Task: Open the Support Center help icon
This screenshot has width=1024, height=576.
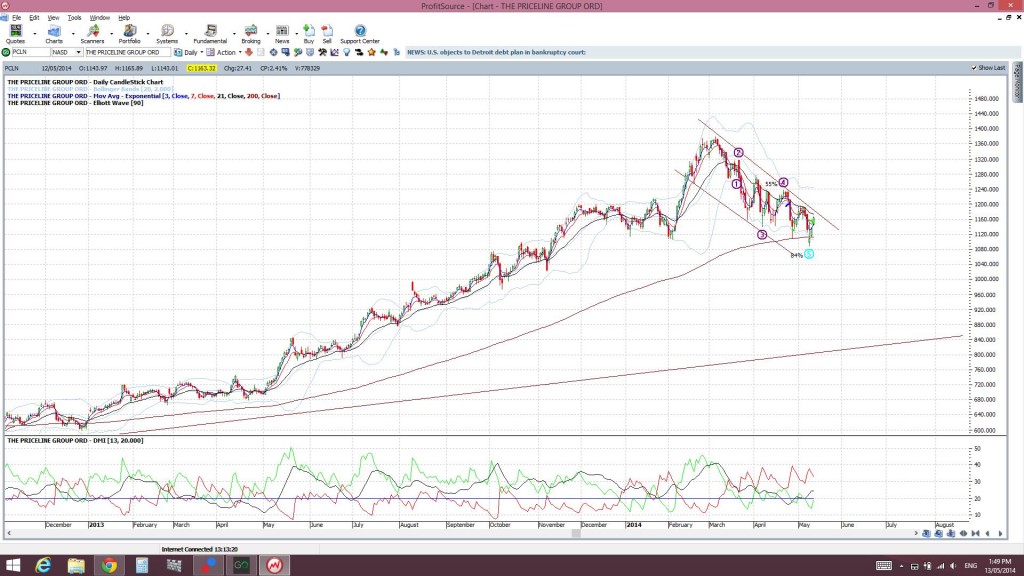Action: 360,31
